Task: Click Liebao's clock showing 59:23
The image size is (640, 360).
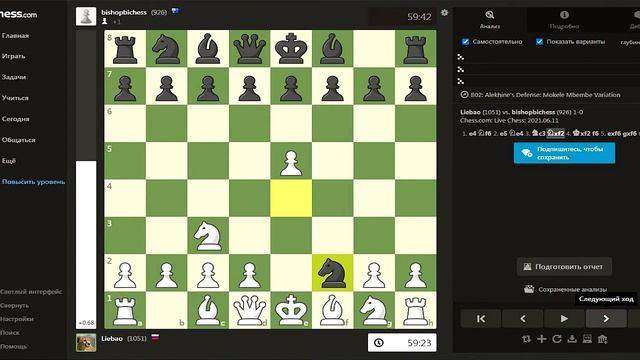Action: pos(402,342)
